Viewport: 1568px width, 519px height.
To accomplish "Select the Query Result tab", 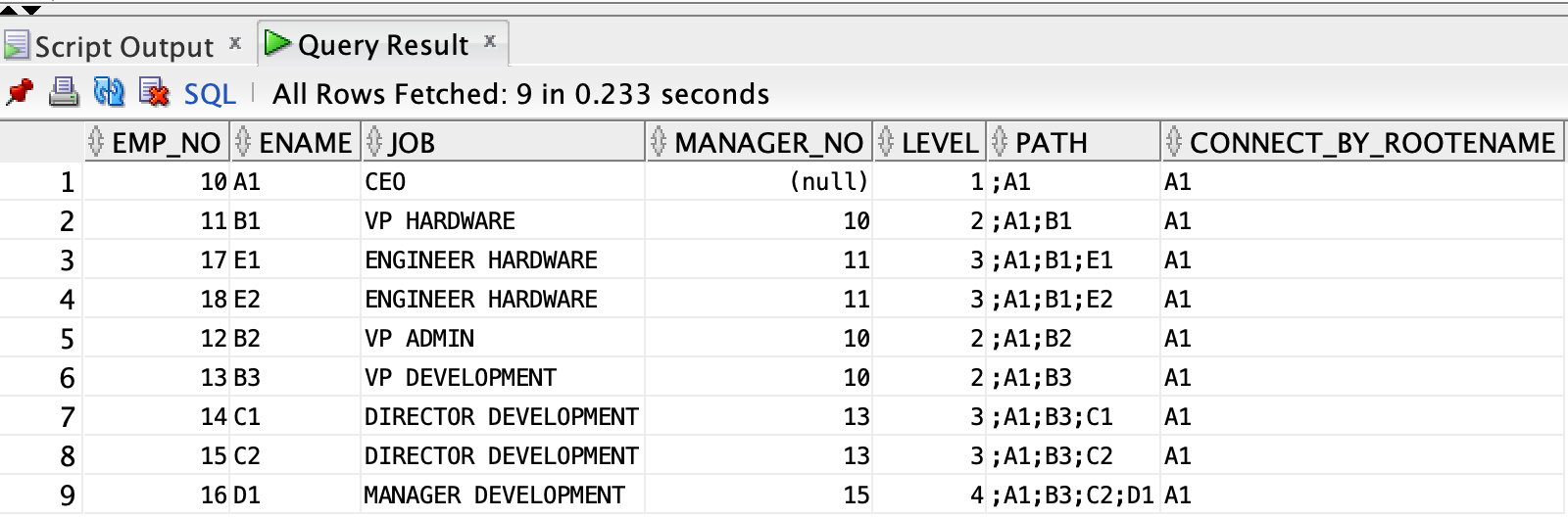I will tap(383, 45).
